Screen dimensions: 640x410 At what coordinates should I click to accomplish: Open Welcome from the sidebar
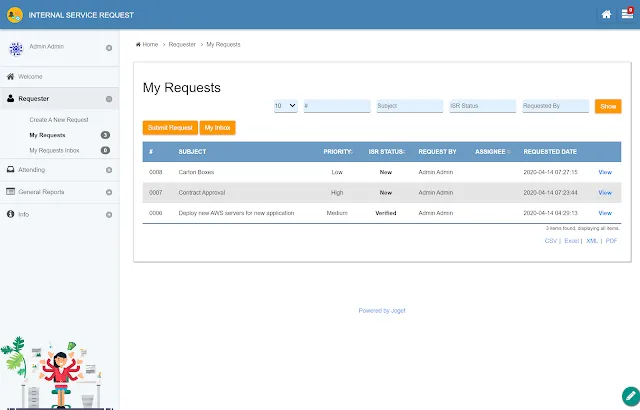tap(30, 77)
